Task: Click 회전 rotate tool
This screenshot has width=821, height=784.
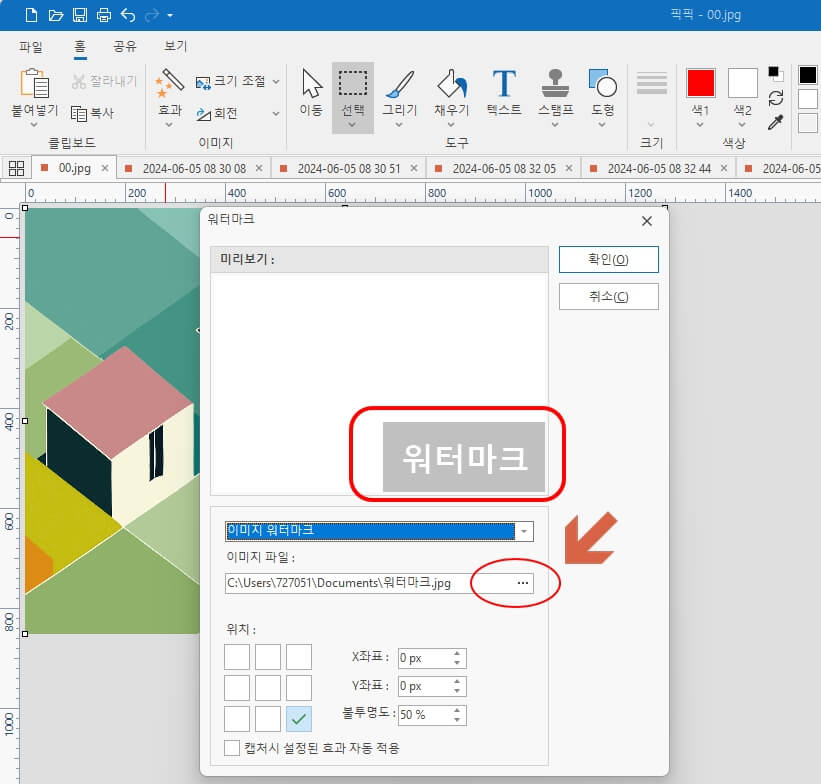Action: pos(217,113)
